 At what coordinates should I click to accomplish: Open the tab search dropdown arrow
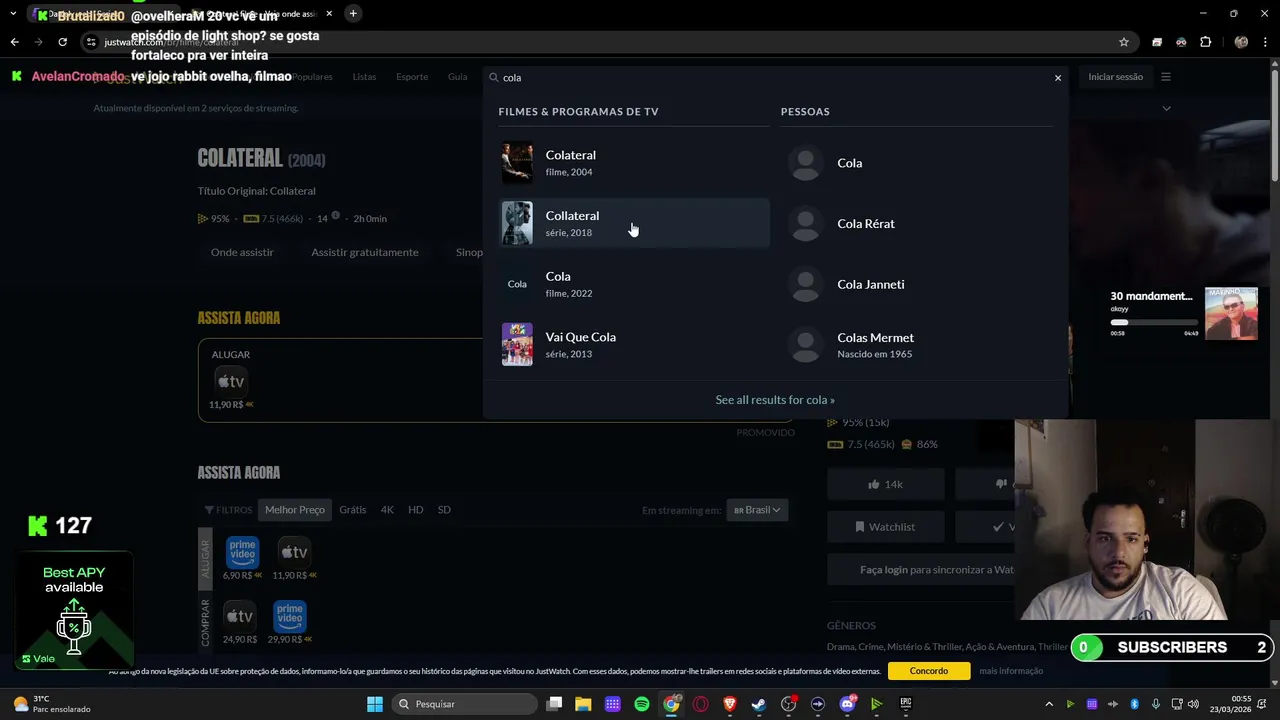13,13
